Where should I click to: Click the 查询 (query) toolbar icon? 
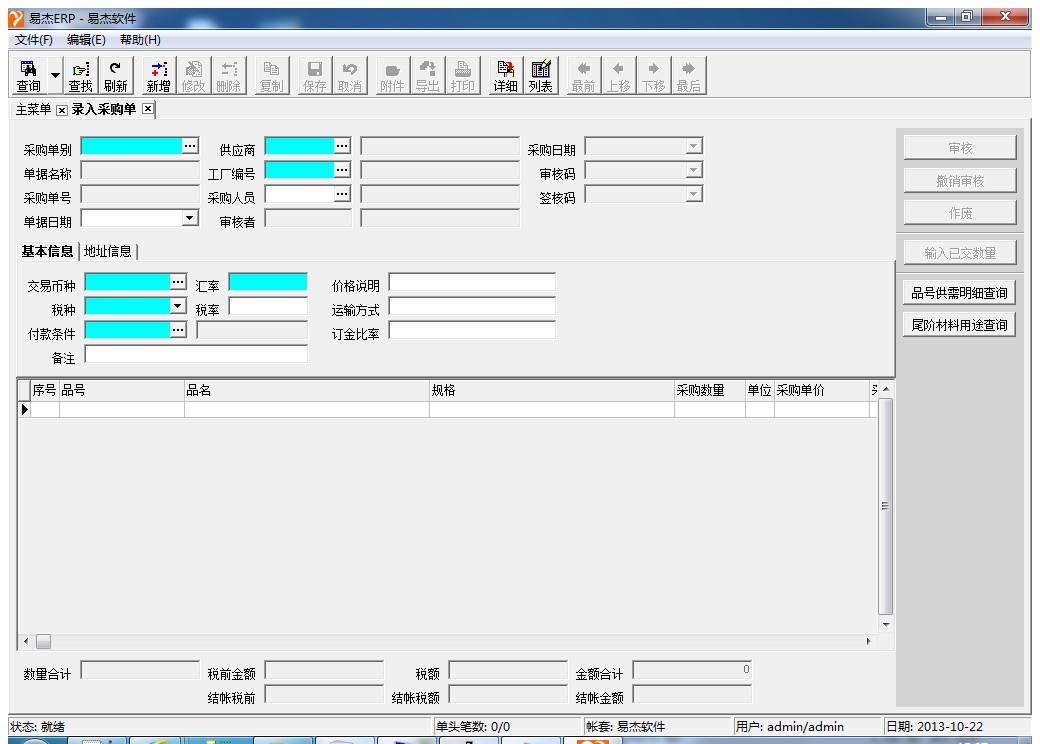click(x=28, y=75)
